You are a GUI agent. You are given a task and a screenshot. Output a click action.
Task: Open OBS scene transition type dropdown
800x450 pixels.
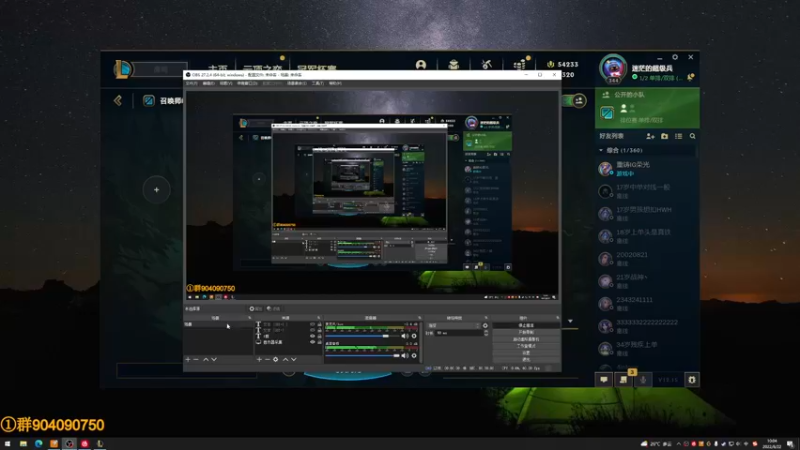[x=454, y=326]
